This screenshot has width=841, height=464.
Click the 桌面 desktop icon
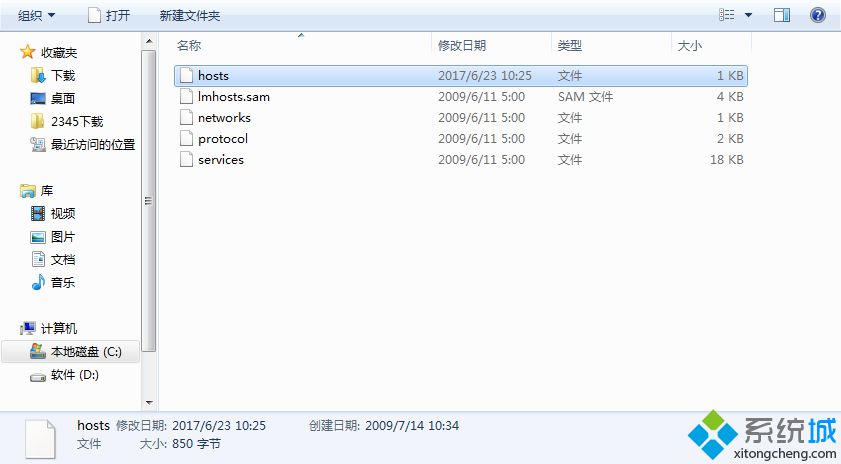38,98
